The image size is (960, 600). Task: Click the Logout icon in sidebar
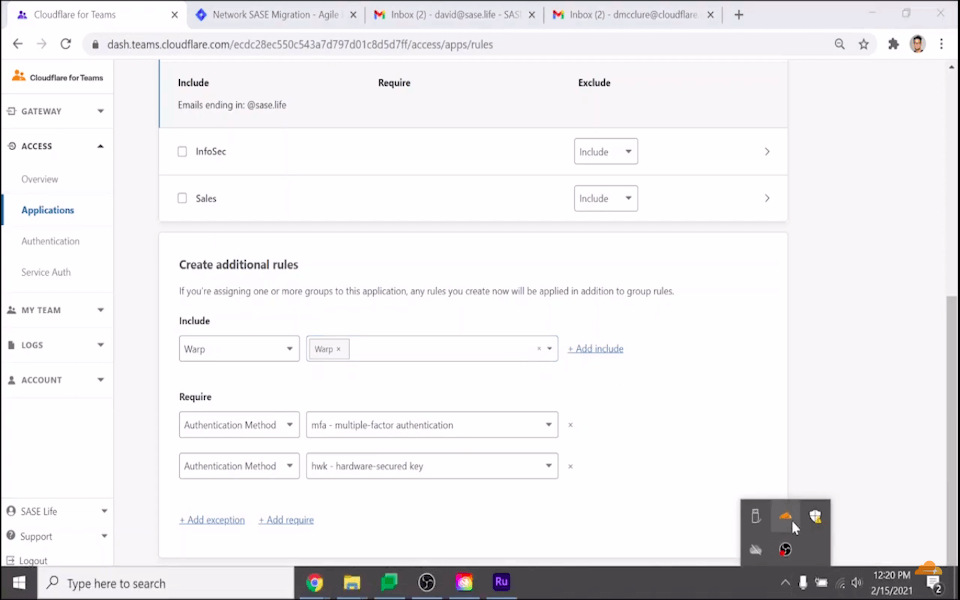(10, 560)
